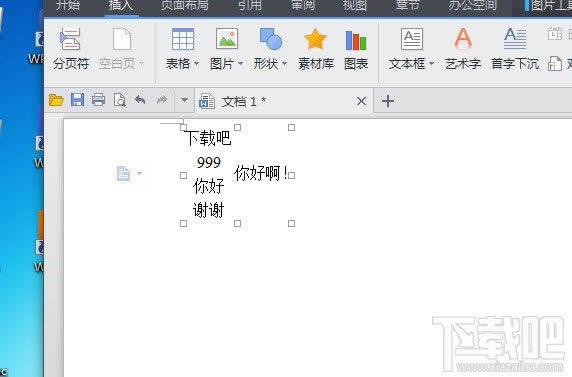572x377 pixels.
Task: Switch to the 开始 tab
Action: pos(67,6)
